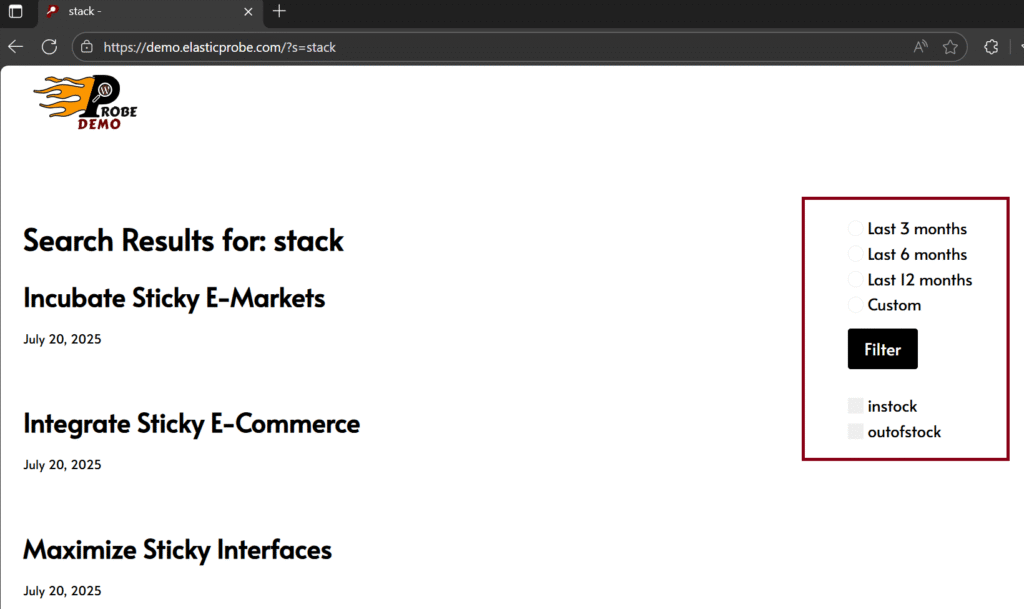Screen dimensions: 1024x609
Task: Open a new tab with plus icon
Action: [x=279, y=12]
